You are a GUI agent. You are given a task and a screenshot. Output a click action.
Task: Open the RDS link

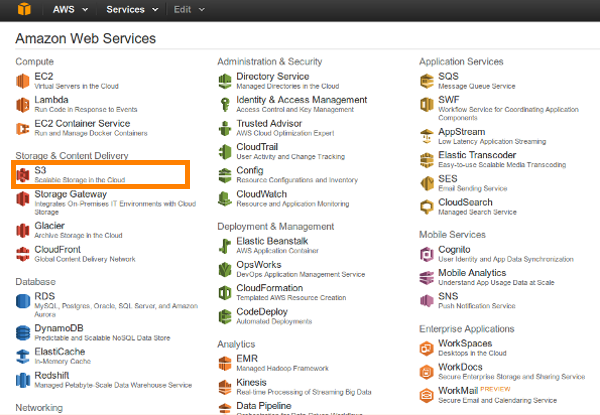[x=44, y=296]
